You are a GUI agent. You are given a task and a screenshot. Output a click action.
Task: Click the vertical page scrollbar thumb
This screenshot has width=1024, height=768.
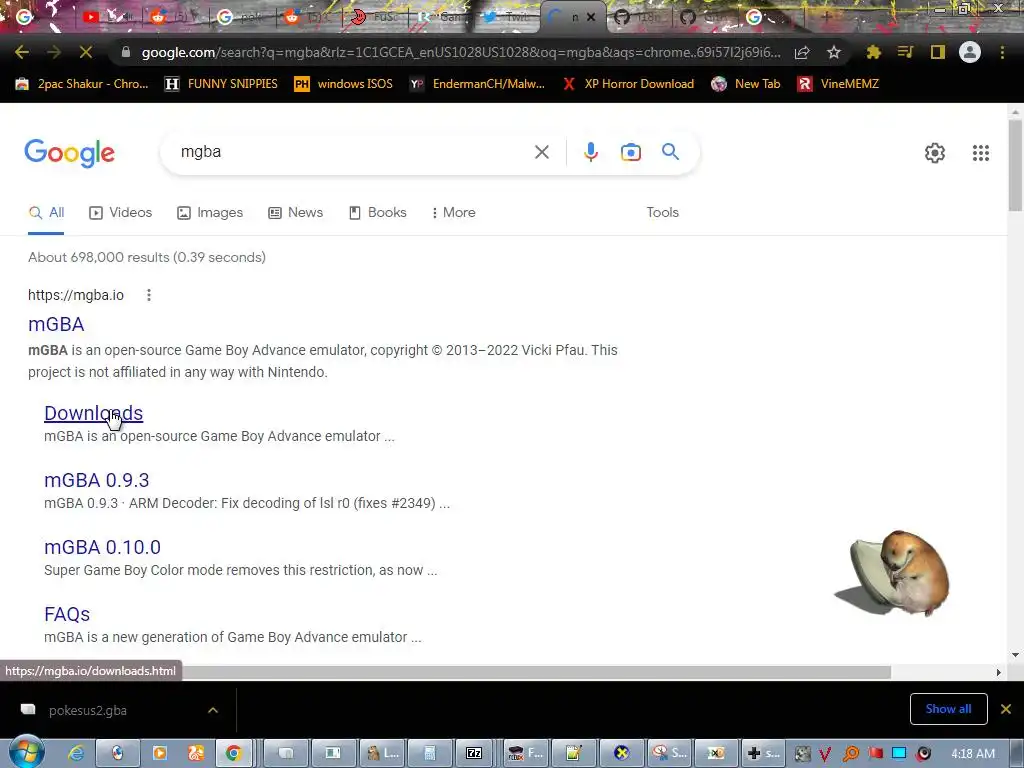point(1015,165)
